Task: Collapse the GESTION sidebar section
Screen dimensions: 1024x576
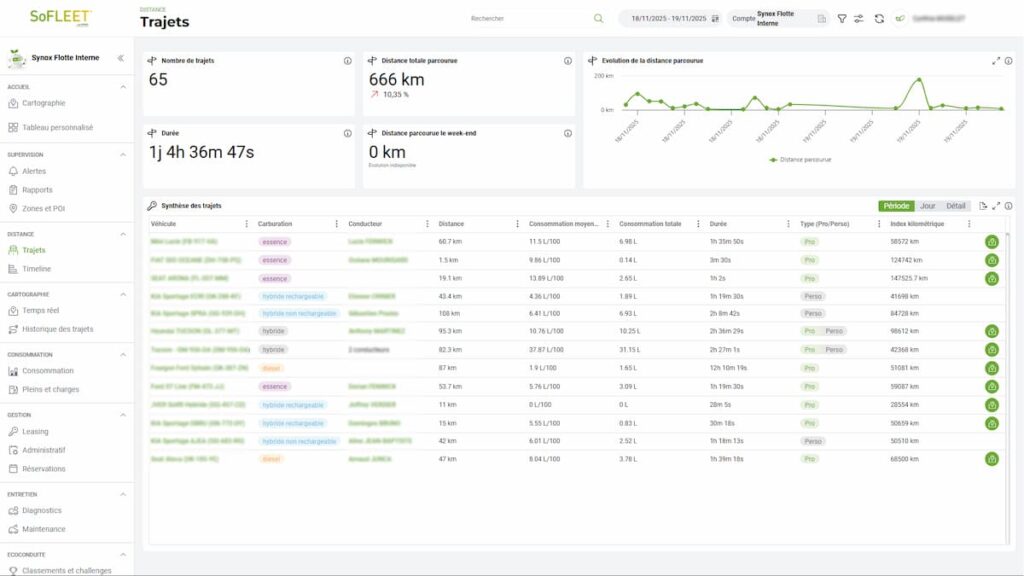Action: coord(123,415)
